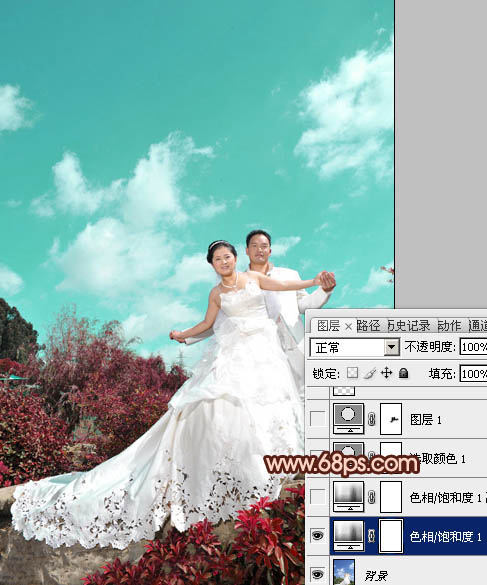This screenshot has width=487, height=585.
Task: Click the lock all padlock icon
Action: [x=403, y=373]
